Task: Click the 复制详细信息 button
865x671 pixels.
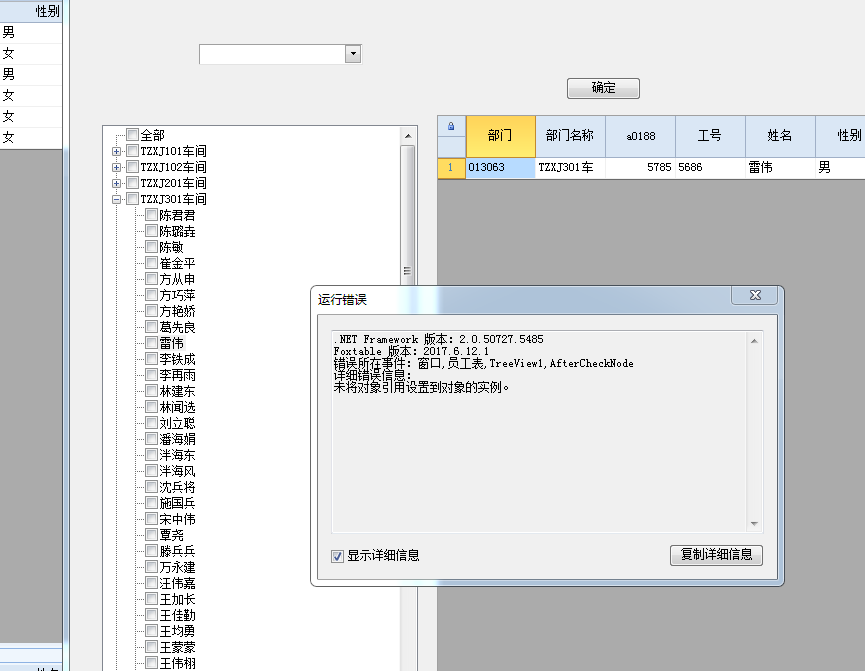Action: pos(716,555)
